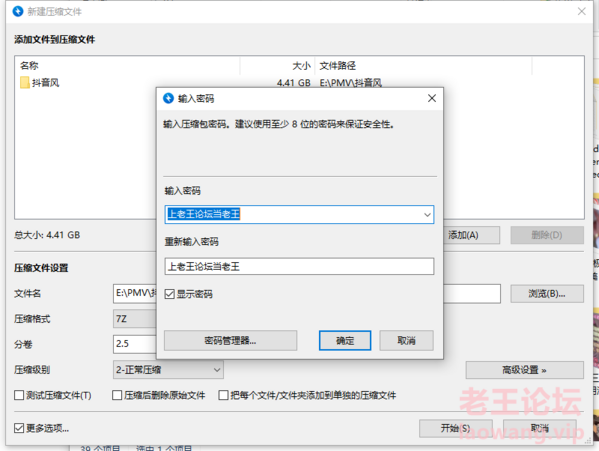Image resolution: width=599 pixels, height=451 pixels.
Task: Sort by 大小 column header
Action: pos(301,66)
